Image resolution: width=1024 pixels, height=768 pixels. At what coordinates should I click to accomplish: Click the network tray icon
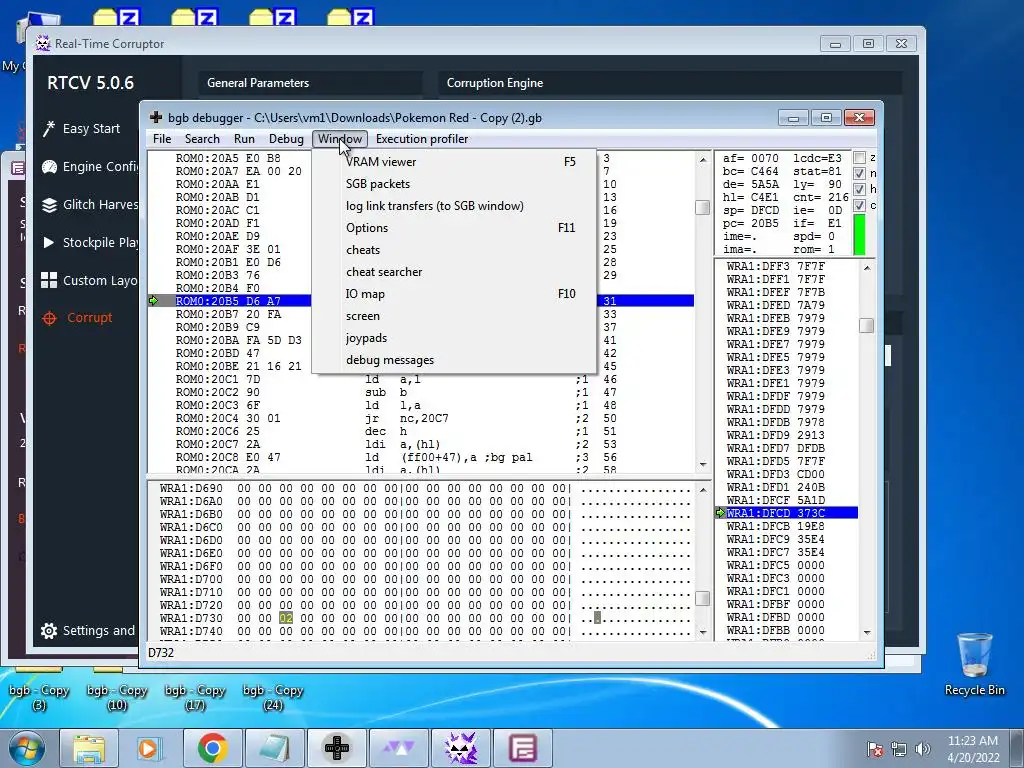(x=899, y=749)
